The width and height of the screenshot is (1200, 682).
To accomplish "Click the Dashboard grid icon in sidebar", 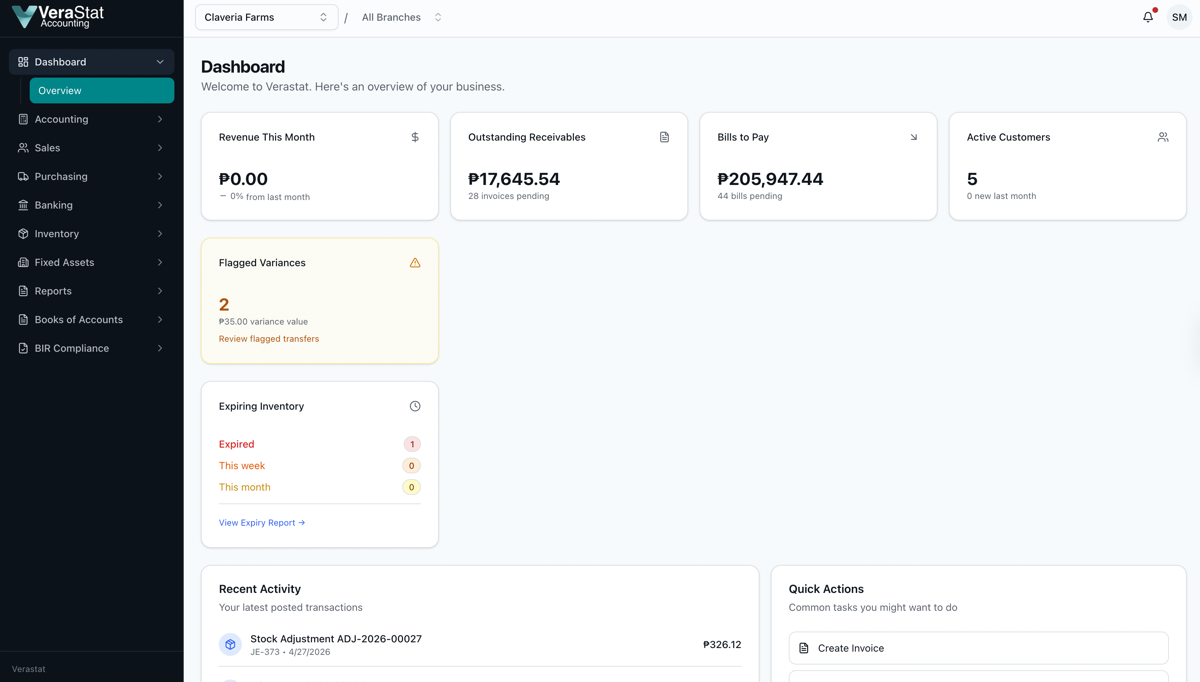I will [x=23, y=62].
